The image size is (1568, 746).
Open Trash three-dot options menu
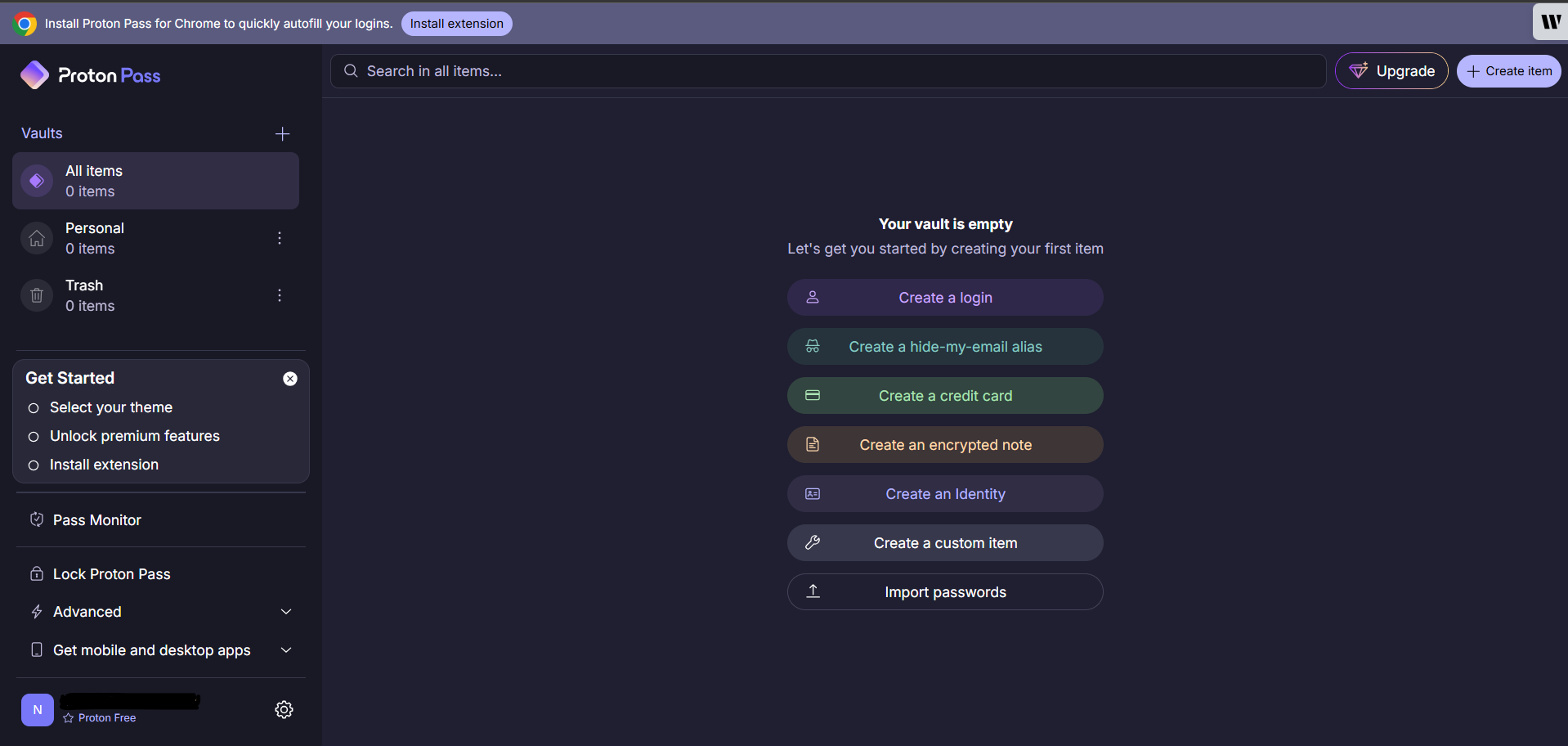pos(280,295)
